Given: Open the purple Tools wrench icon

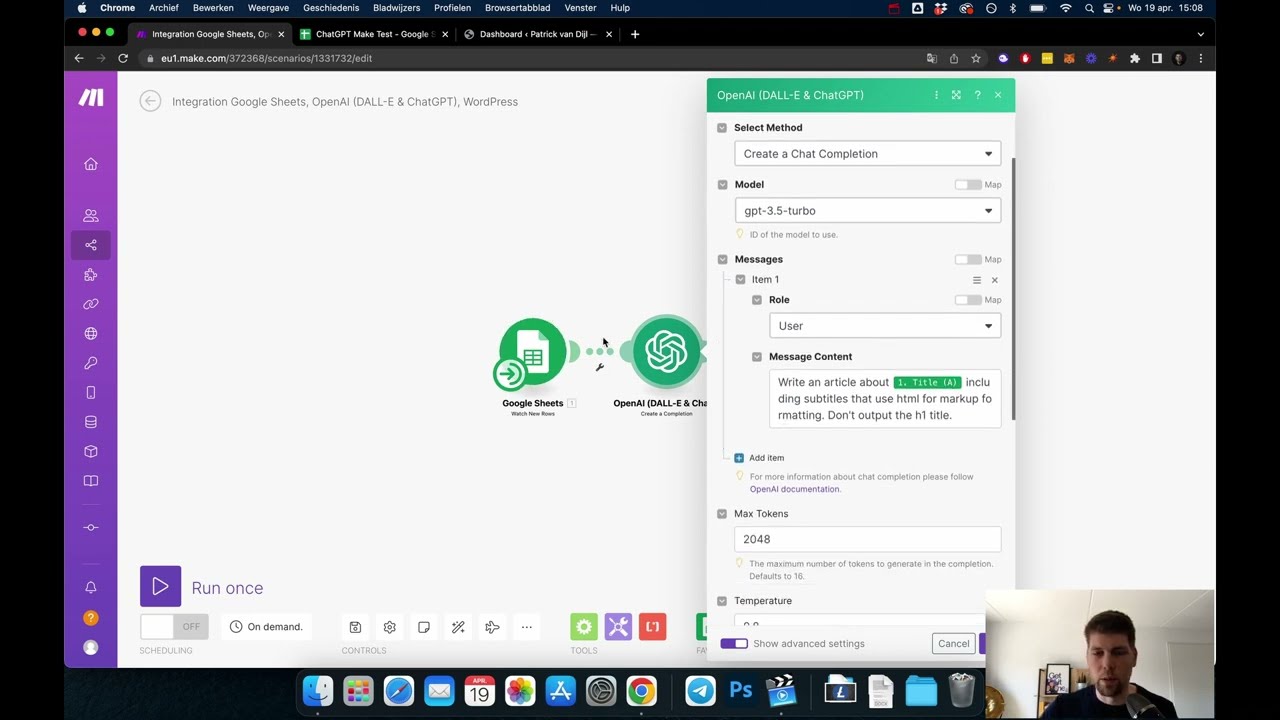Looking at the screenshot, I should pyautogui.click(x=618, y=627).
